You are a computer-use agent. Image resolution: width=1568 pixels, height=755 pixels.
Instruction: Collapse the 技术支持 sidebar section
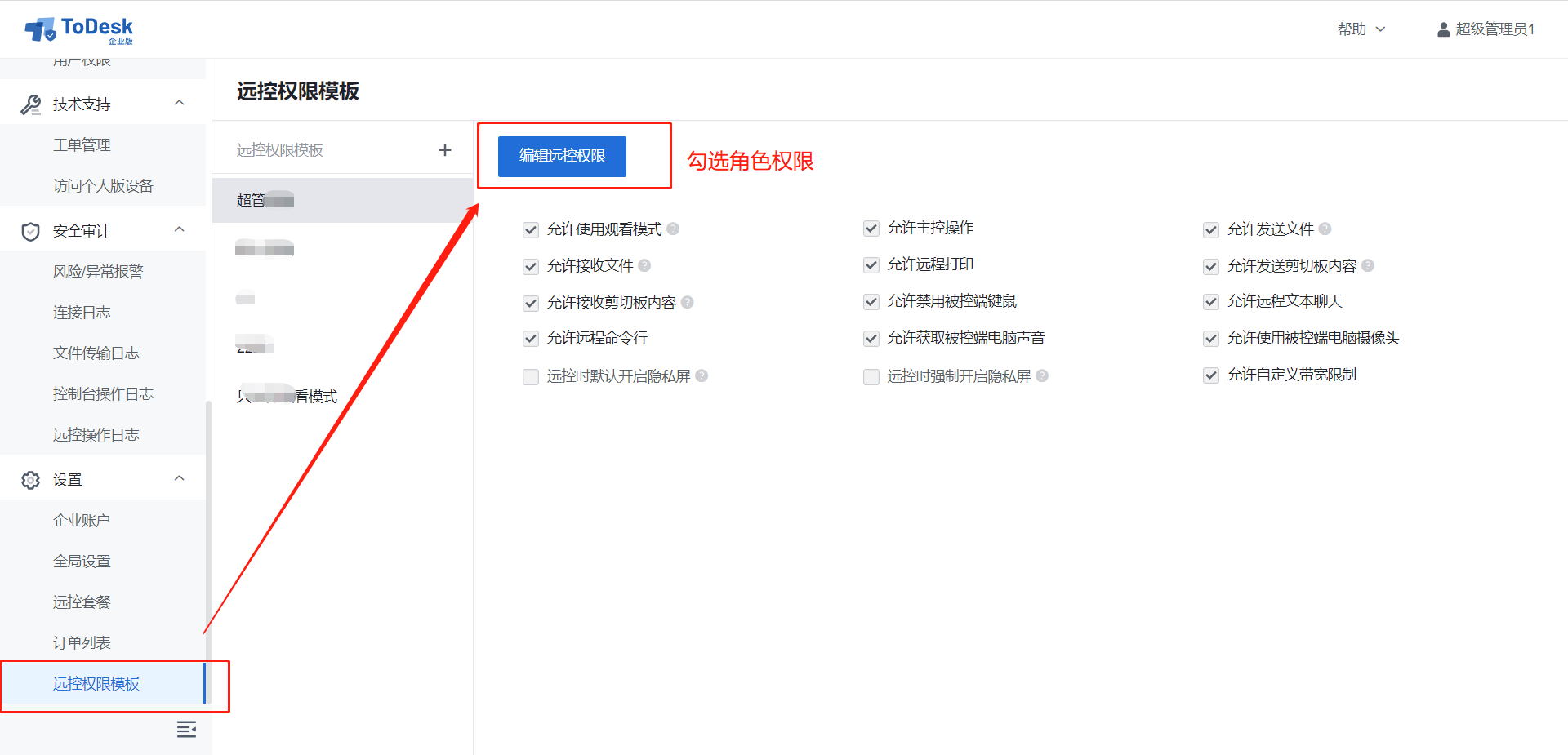[x=180, y=104]
